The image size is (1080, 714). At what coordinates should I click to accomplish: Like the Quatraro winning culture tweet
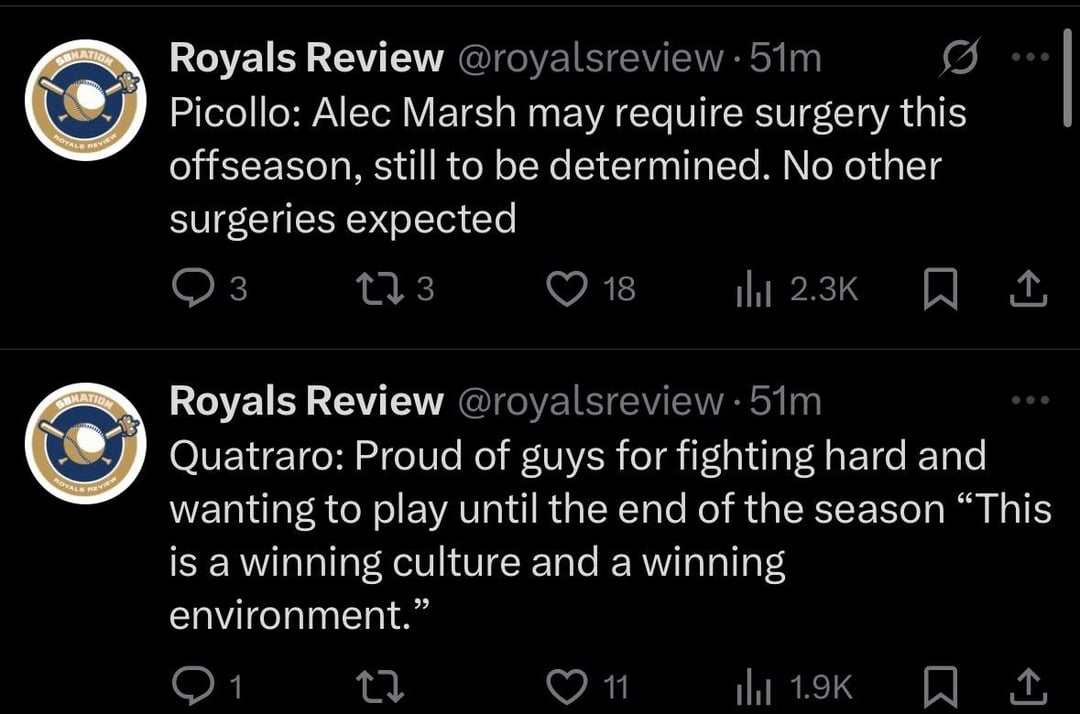click(x=566, y=686)
